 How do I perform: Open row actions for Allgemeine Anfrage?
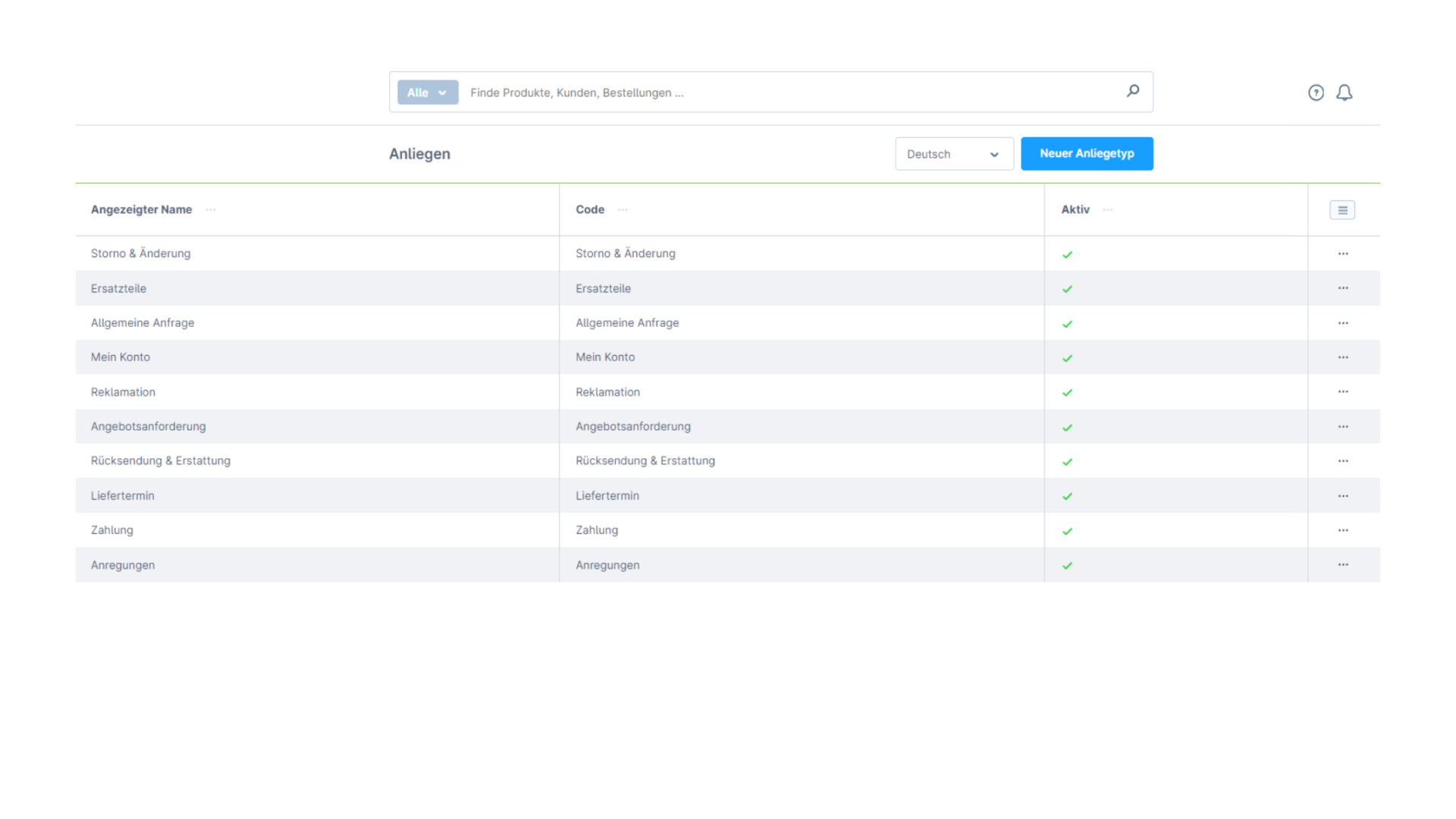1343,323
